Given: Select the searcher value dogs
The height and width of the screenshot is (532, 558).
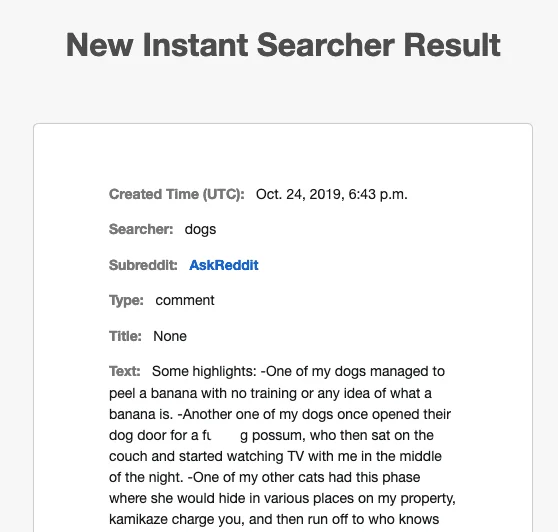Looking at the screenshot, I should [x=200, y=230].
